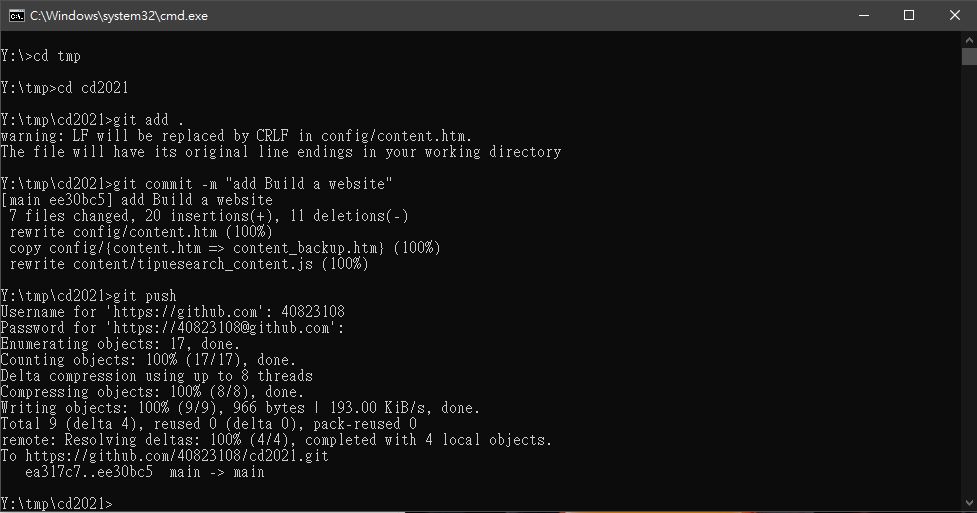Click the LF will be replaced warning line
Screen dimensions: 977x513
236,136
